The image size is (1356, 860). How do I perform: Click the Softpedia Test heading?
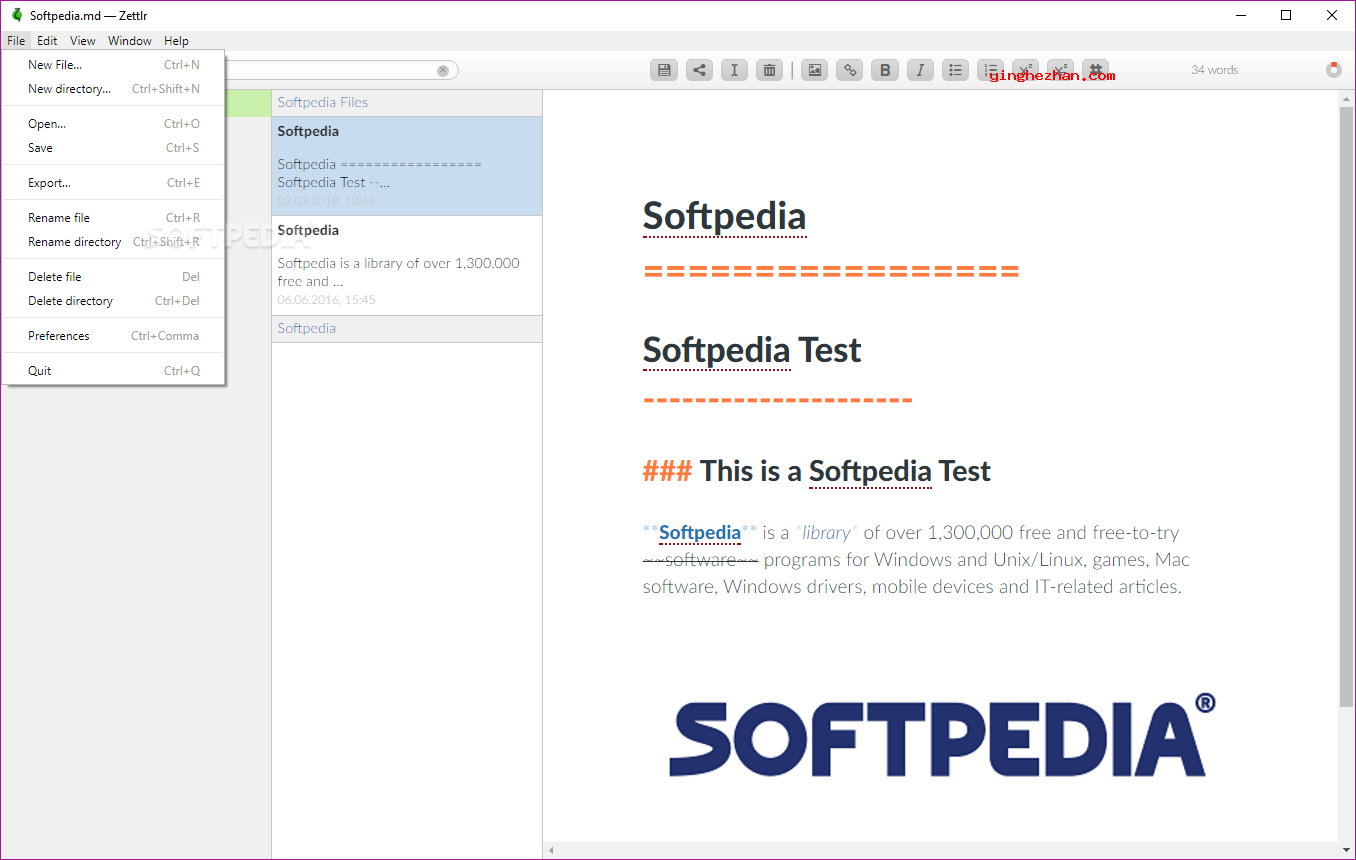pos(752,350)
